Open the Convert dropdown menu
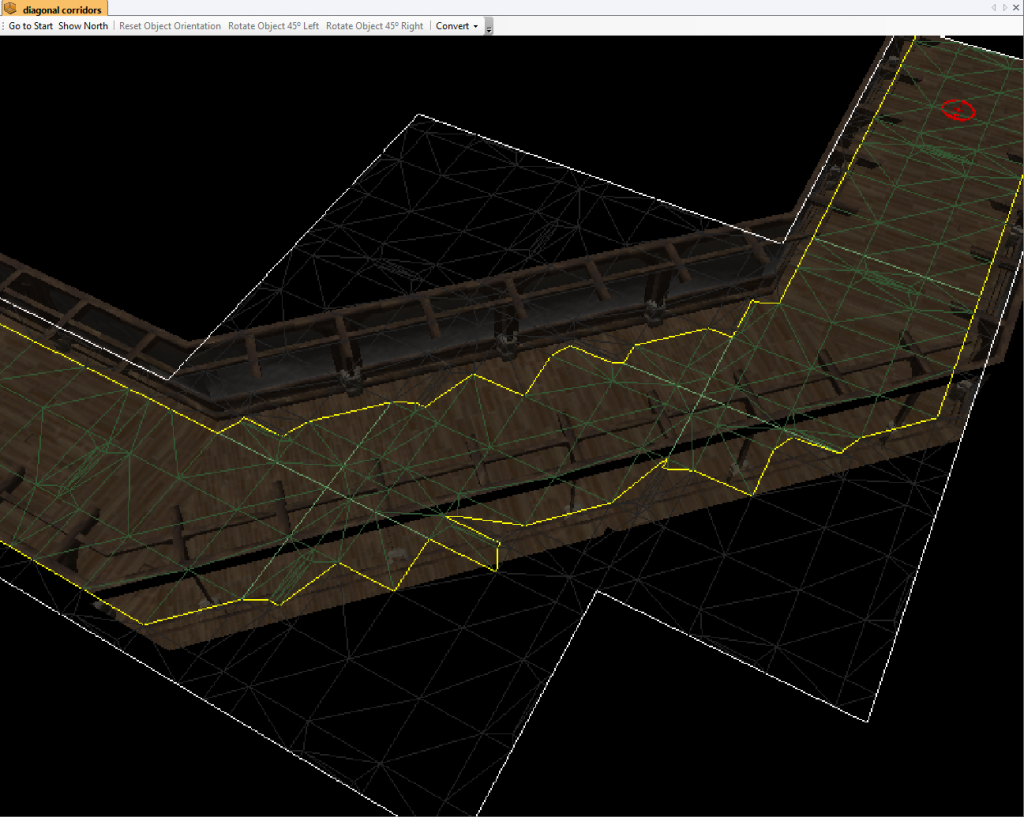The height and width of the screenshot is (817, 1024). (x=457, y=26)
